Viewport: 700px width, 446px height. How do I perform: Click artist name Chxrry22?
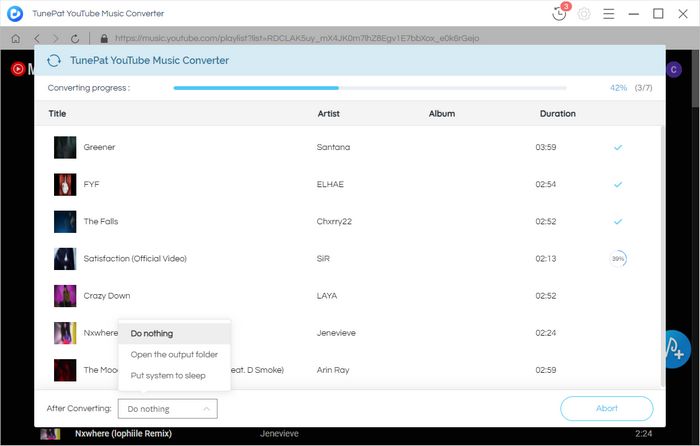point(334,221)
